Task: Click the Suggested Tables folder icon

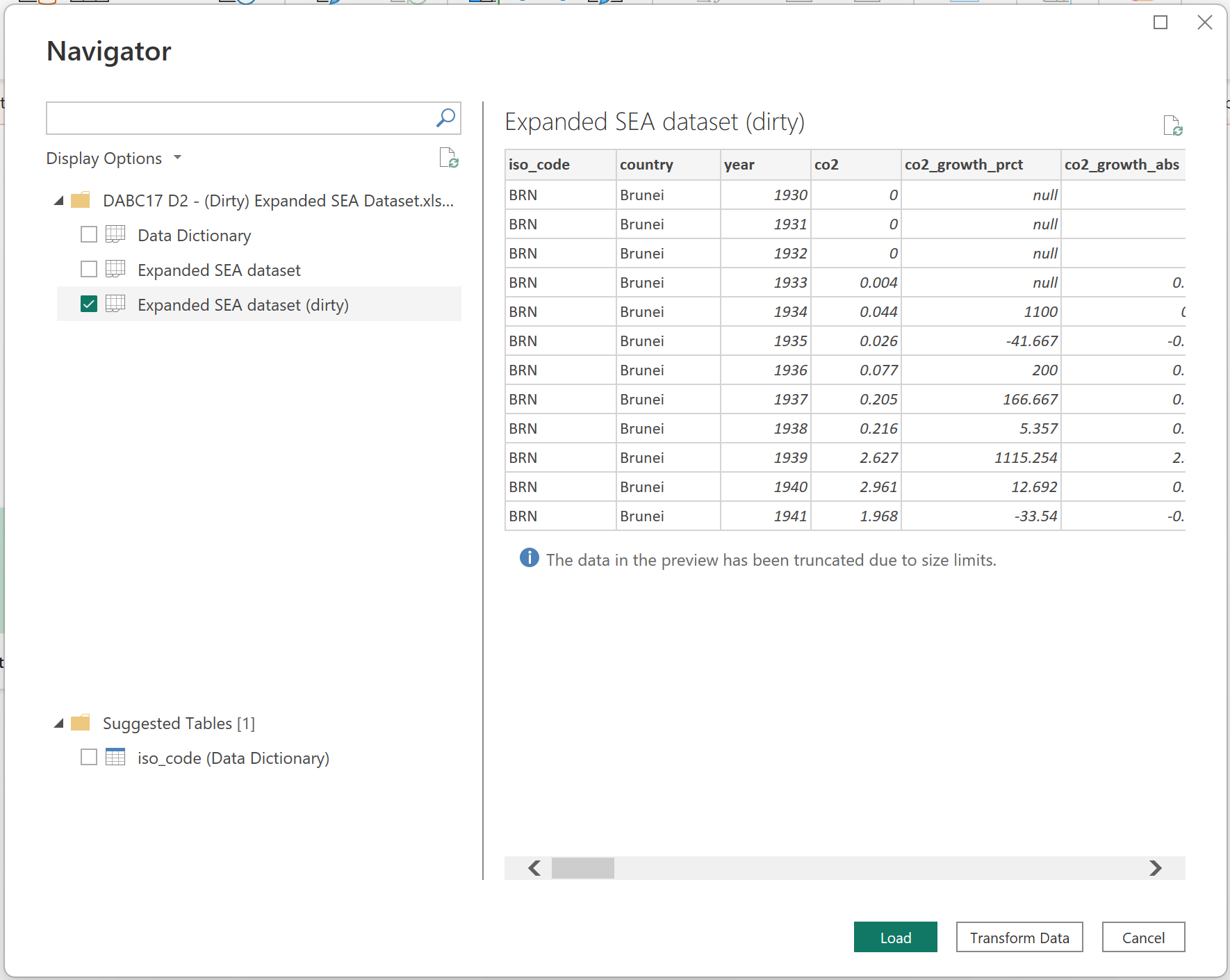Action: coord(81,723)
